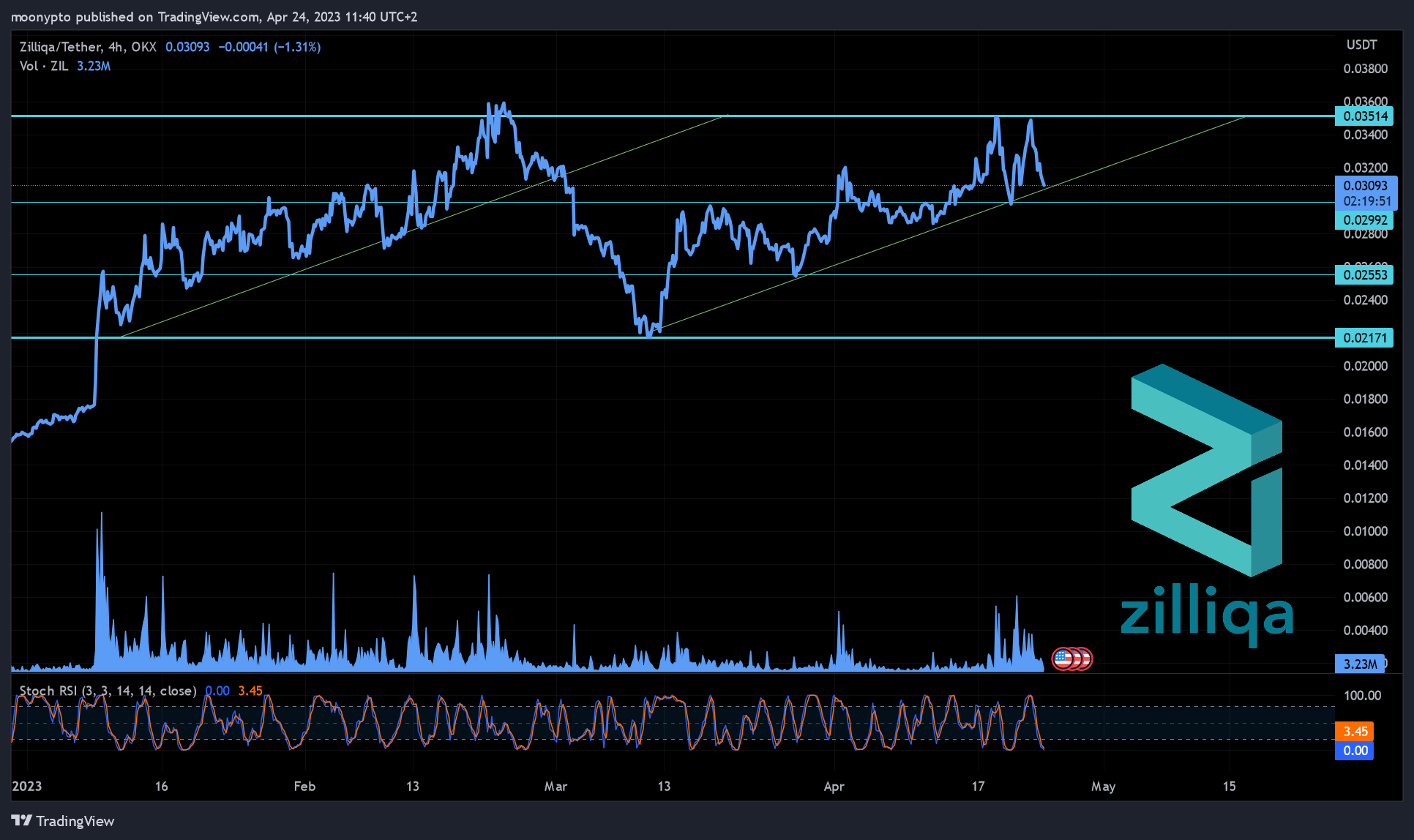Click the 3.23M volume label on axis

pyautogui.click(x=1359, y=664)
